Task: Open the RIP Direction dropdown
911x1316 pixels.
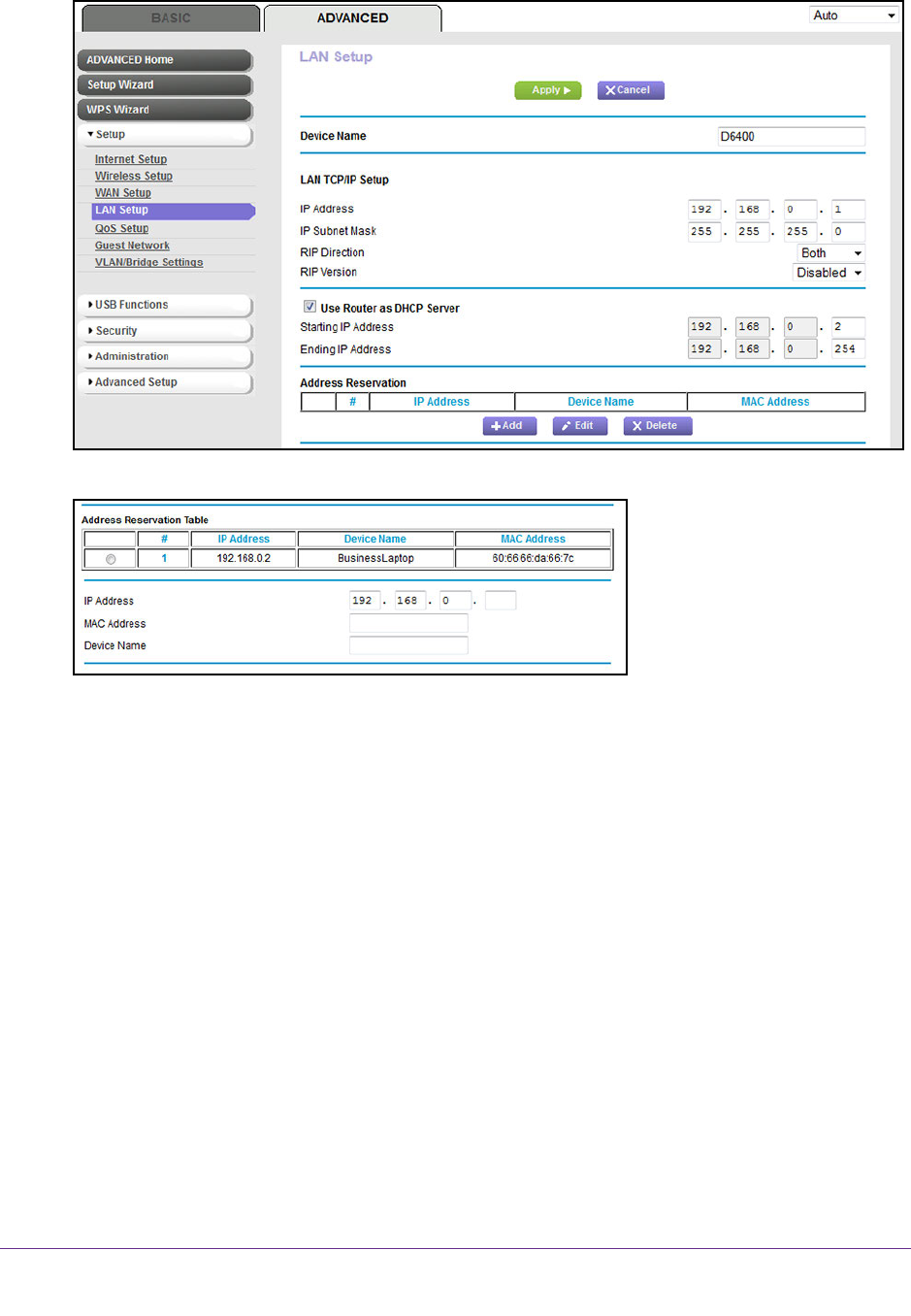Action: (830, 253)
